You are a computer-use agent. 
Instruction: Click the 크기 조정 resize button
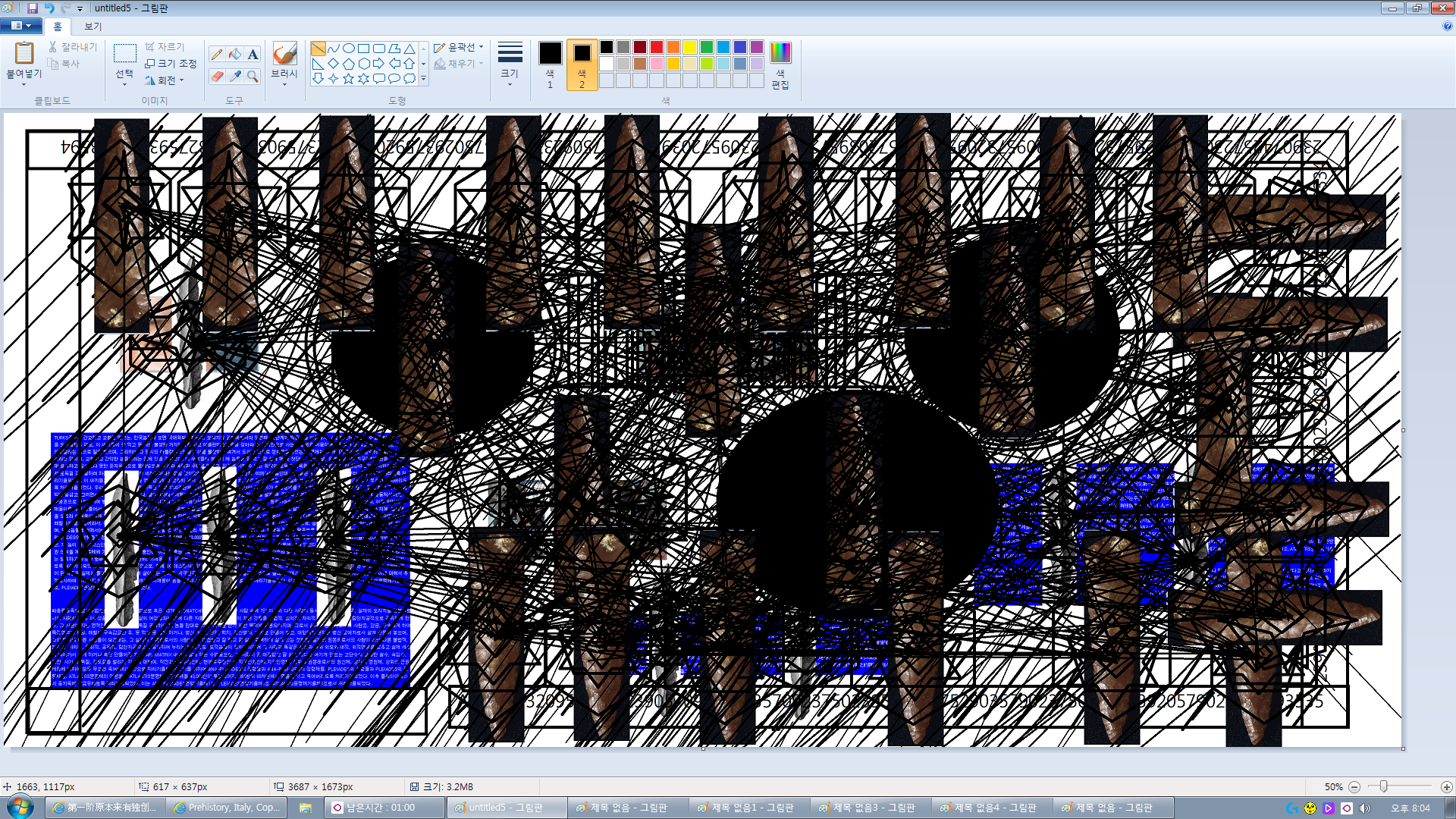[171, 64]
